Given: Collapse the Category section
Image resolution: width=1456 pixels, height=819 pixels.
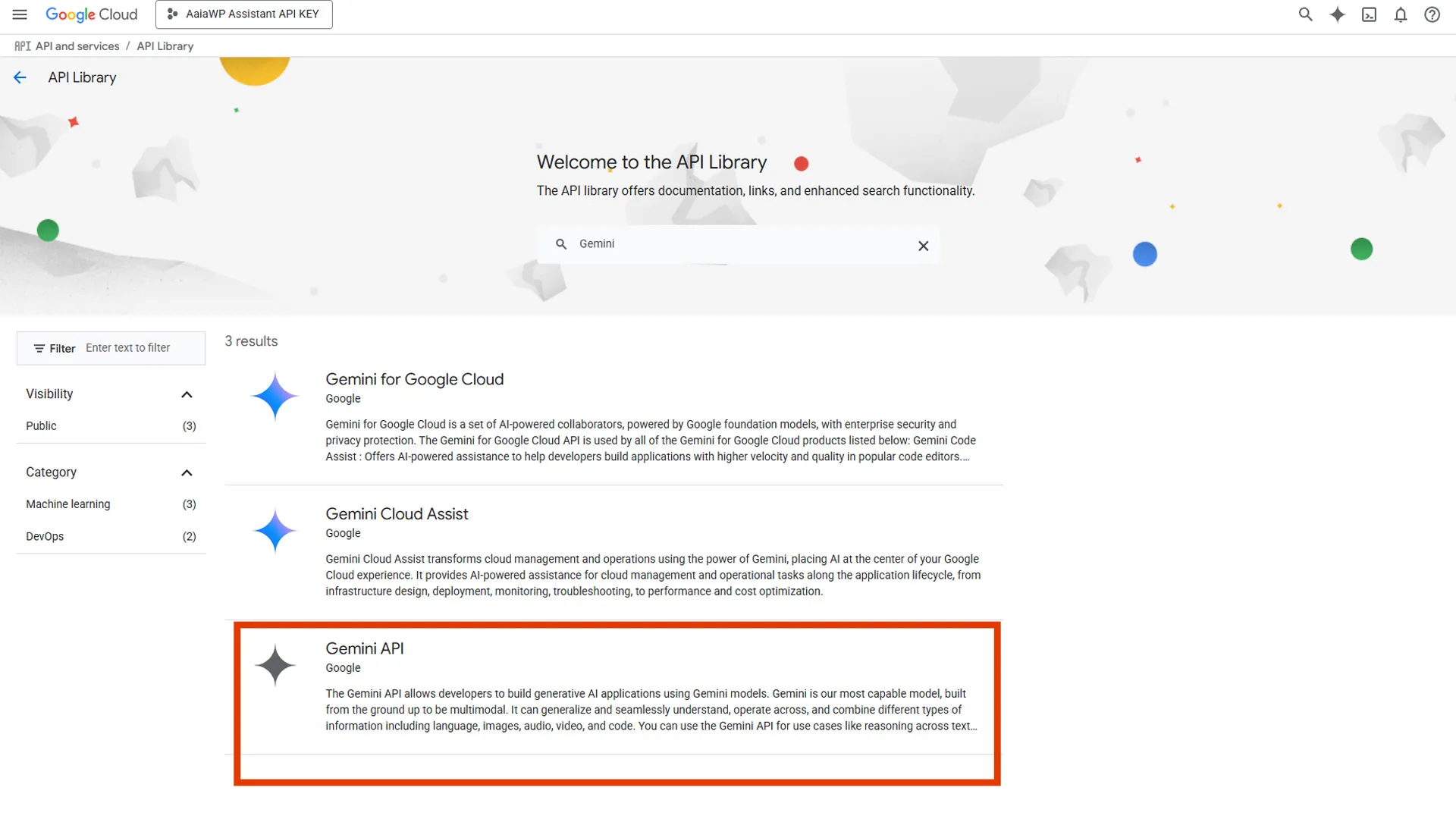Looking at the screenshot, I should click(187, 472).
